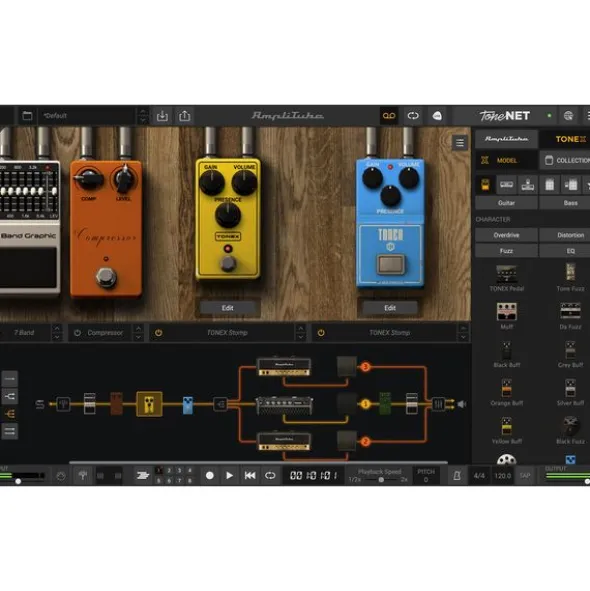Image resolution: width=590 pixels, height=591 pixels.
Task: Step through presets with Default arrows
Action: coord(143,116)
